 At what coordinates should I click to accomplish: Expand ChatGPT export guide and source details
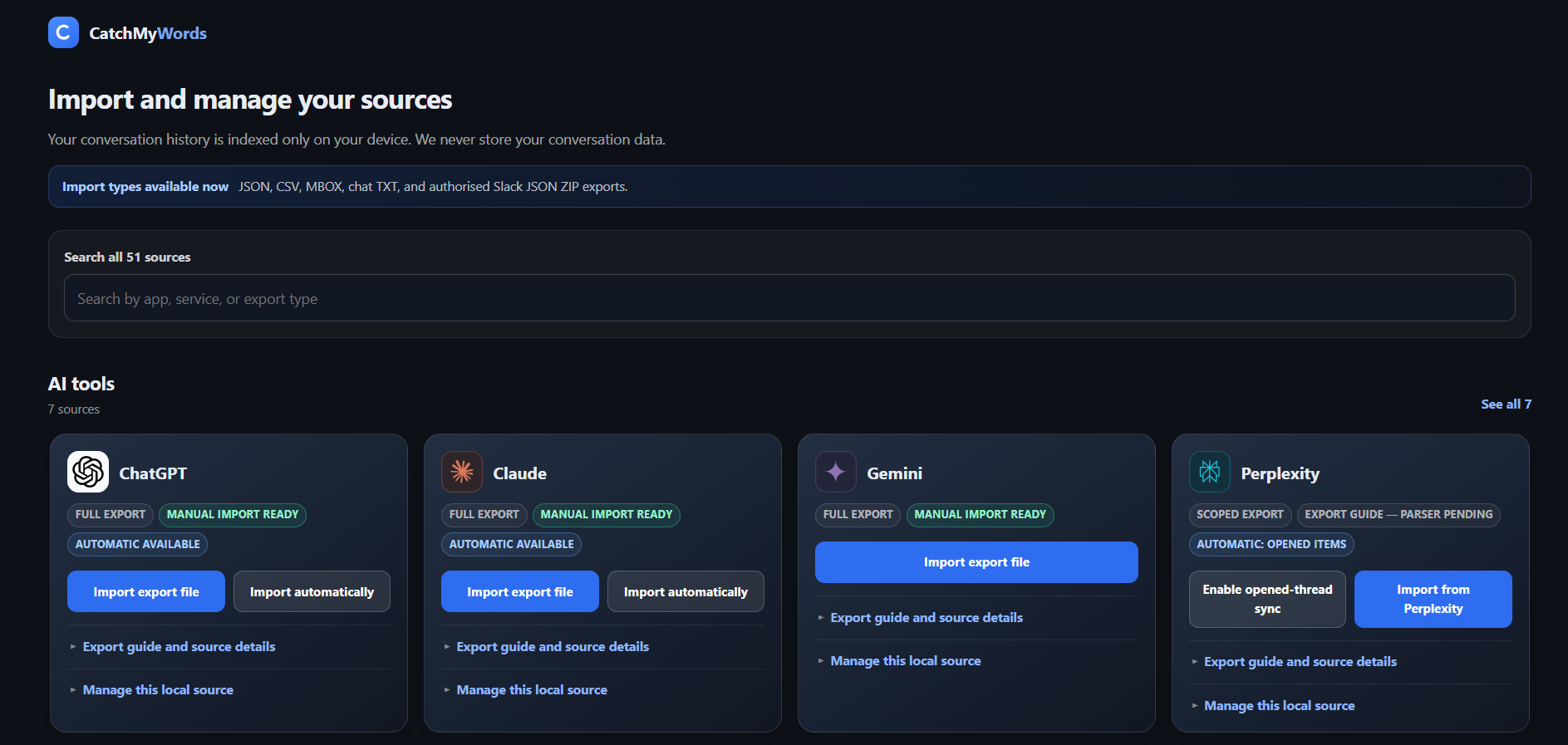tap(179, 646)
